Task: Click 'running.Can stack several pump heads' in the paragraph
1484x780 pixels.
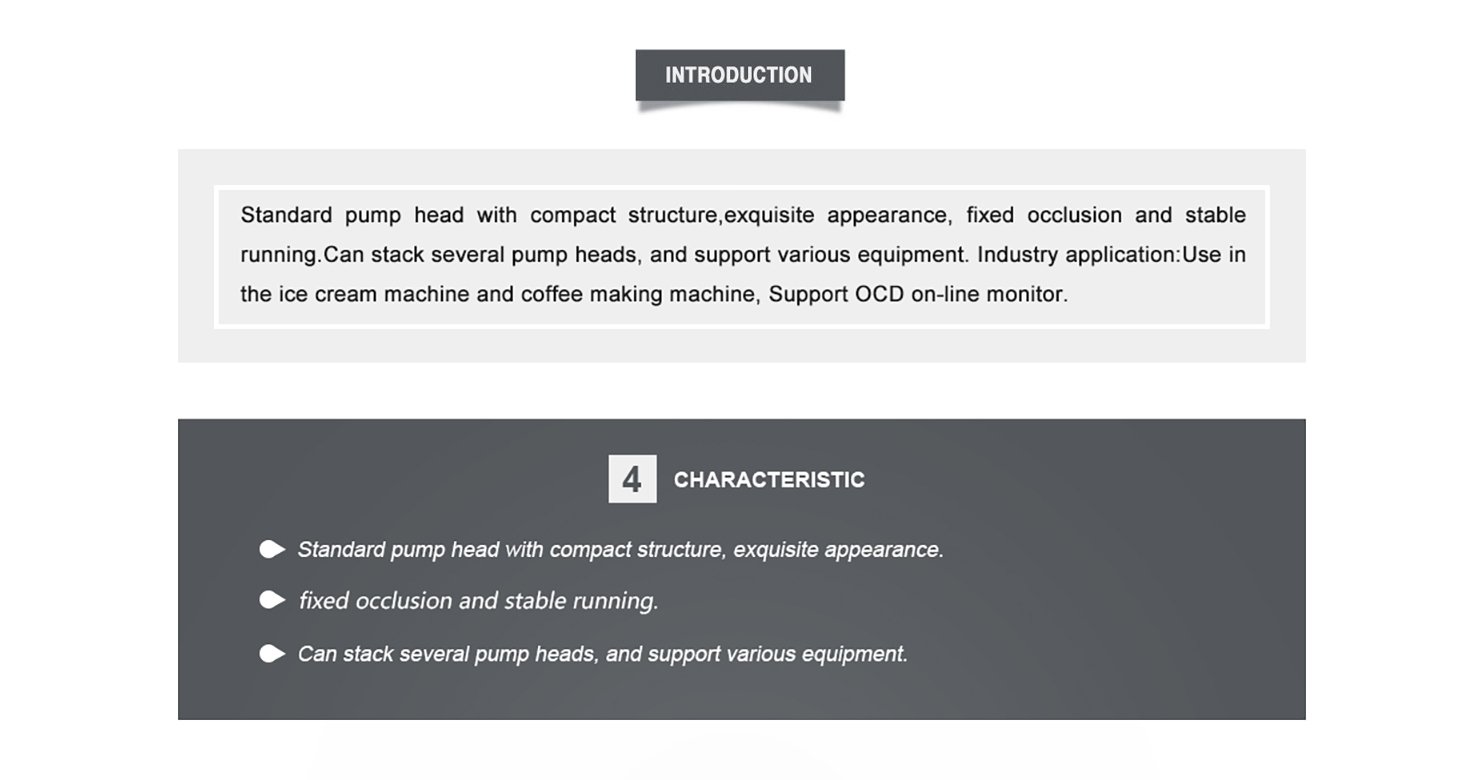Action: (439, 255)
